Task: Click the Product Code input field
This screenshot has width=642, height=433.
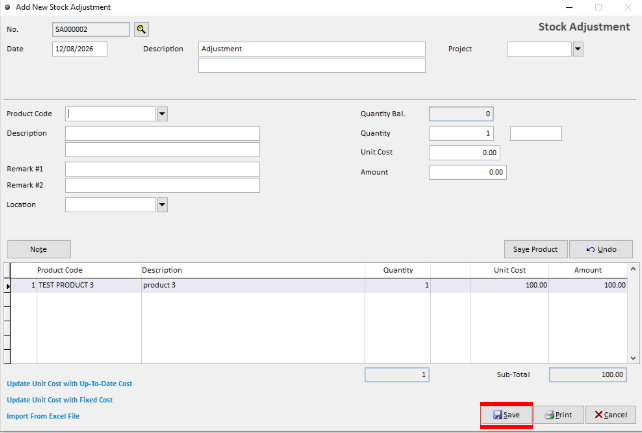Action: click(111, 114)
